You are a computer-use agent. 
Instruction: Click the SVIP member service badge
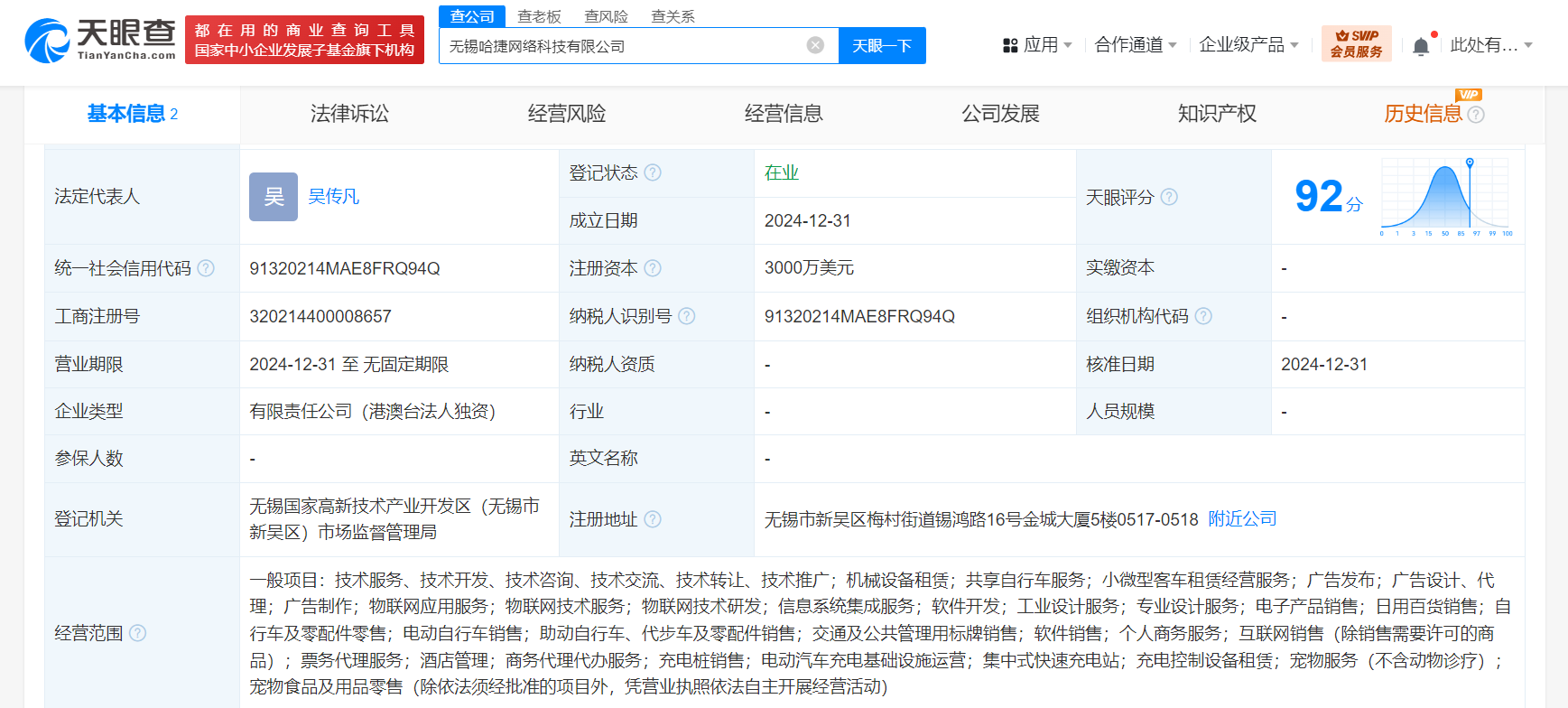(1356, 44)
